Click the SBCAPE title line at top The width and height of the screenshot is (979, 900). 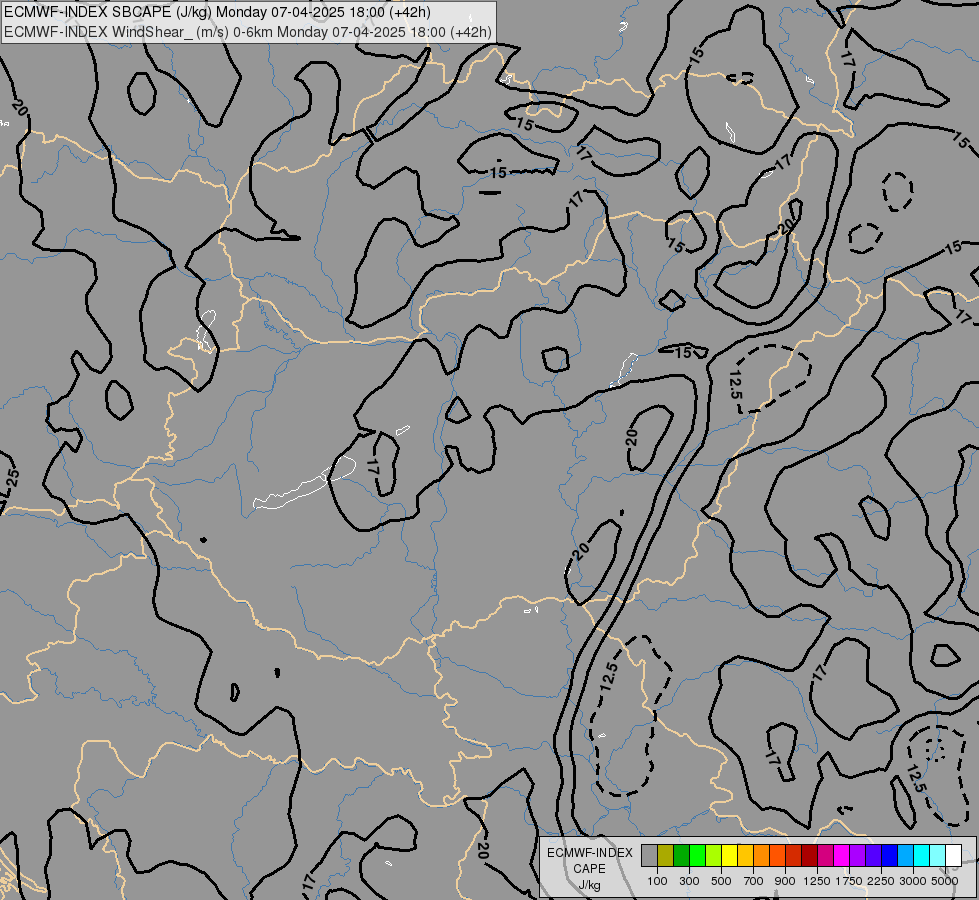click(217, 12)
